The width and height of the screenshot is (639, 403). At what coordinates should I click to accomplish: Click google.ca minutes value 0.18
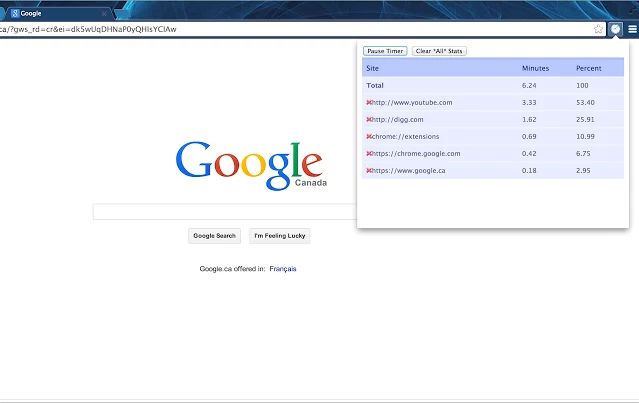coord(529,171)
